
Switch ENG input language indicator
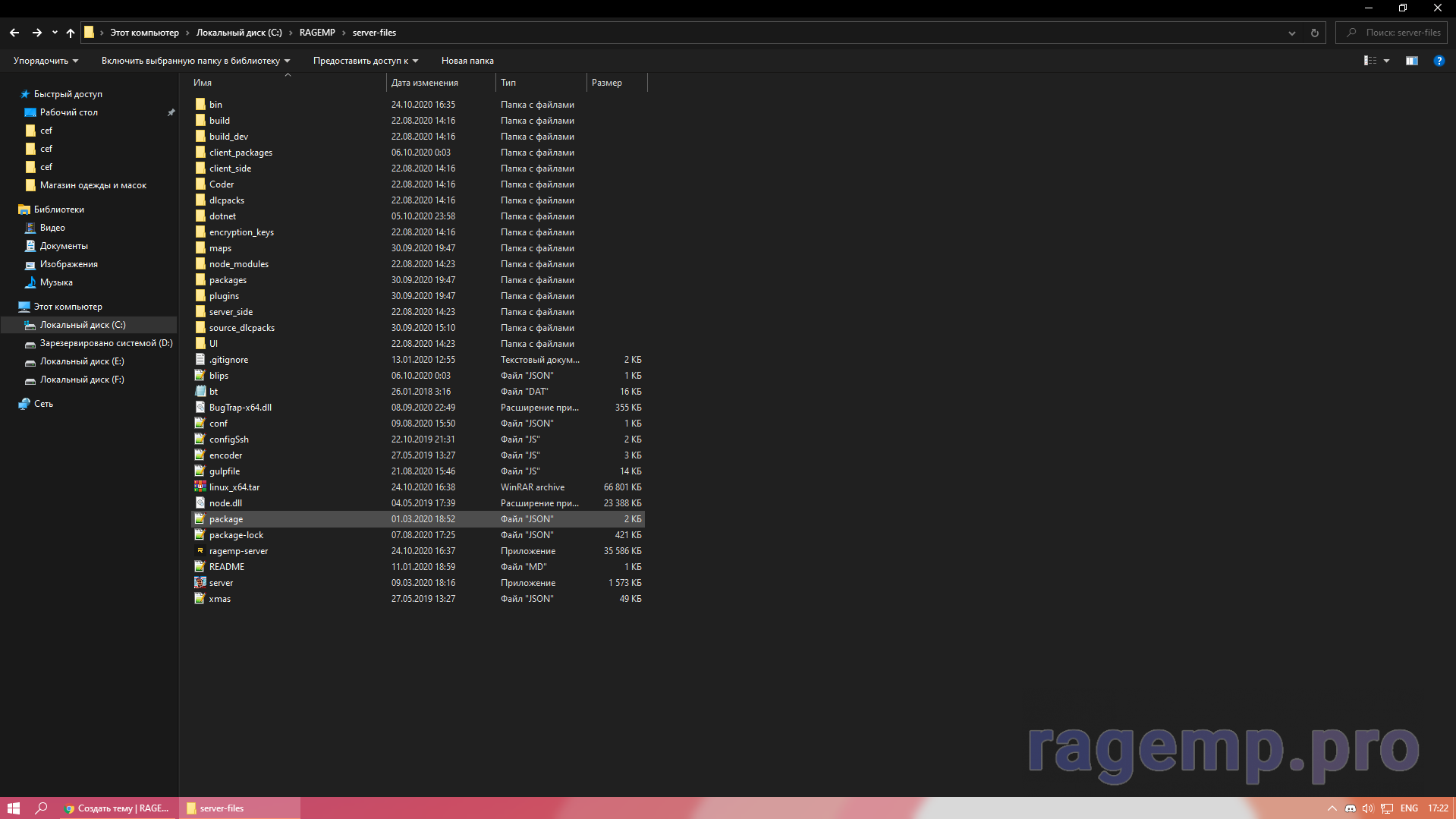(1409, 808)
